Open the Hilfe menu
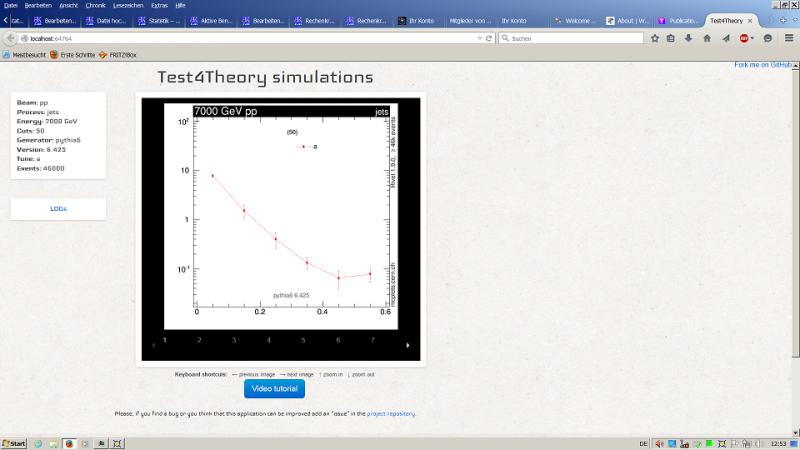The image size is (800, 450). tap(180, 5)
